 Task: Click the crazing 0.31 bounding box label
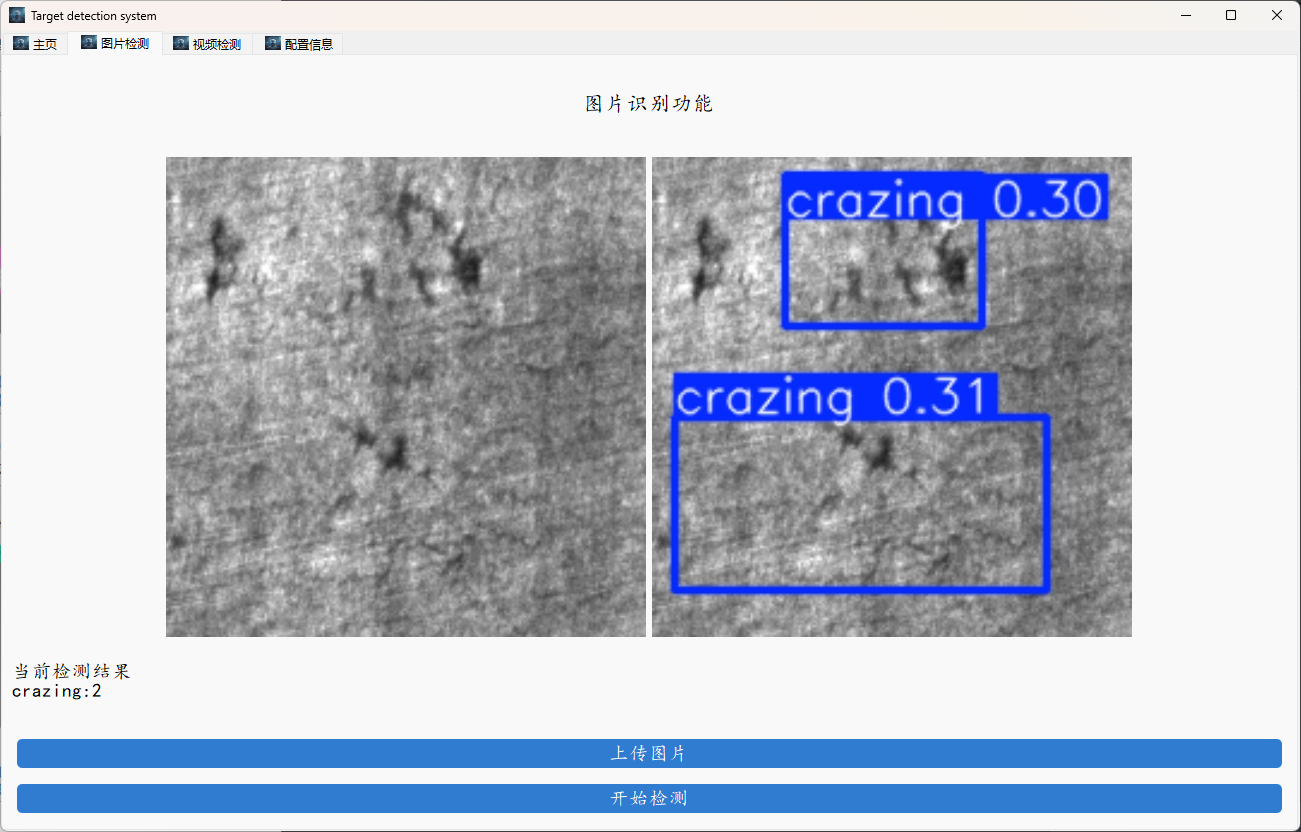pos(836,398)
